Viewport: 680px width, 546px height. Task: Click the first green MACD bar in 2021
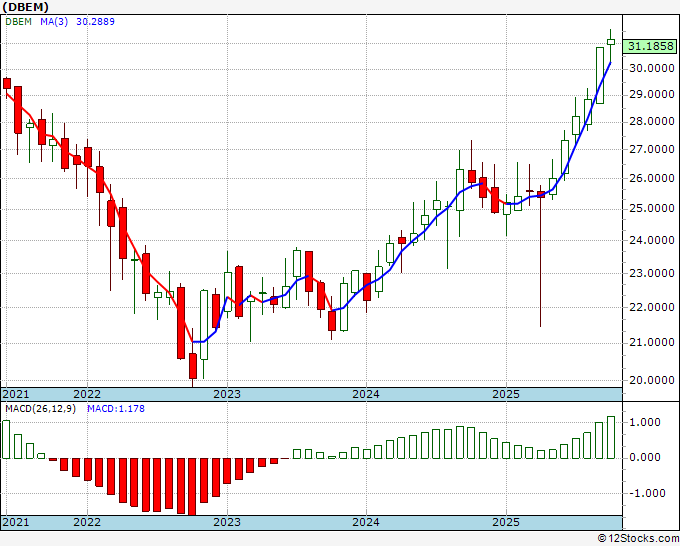6,439
